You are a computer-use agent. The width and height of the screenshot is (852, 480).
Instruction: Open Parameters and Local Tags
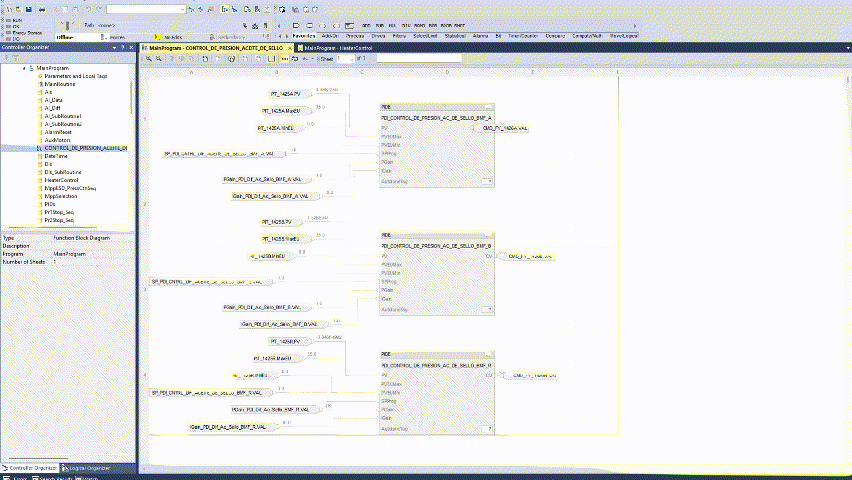coord(75,76)
